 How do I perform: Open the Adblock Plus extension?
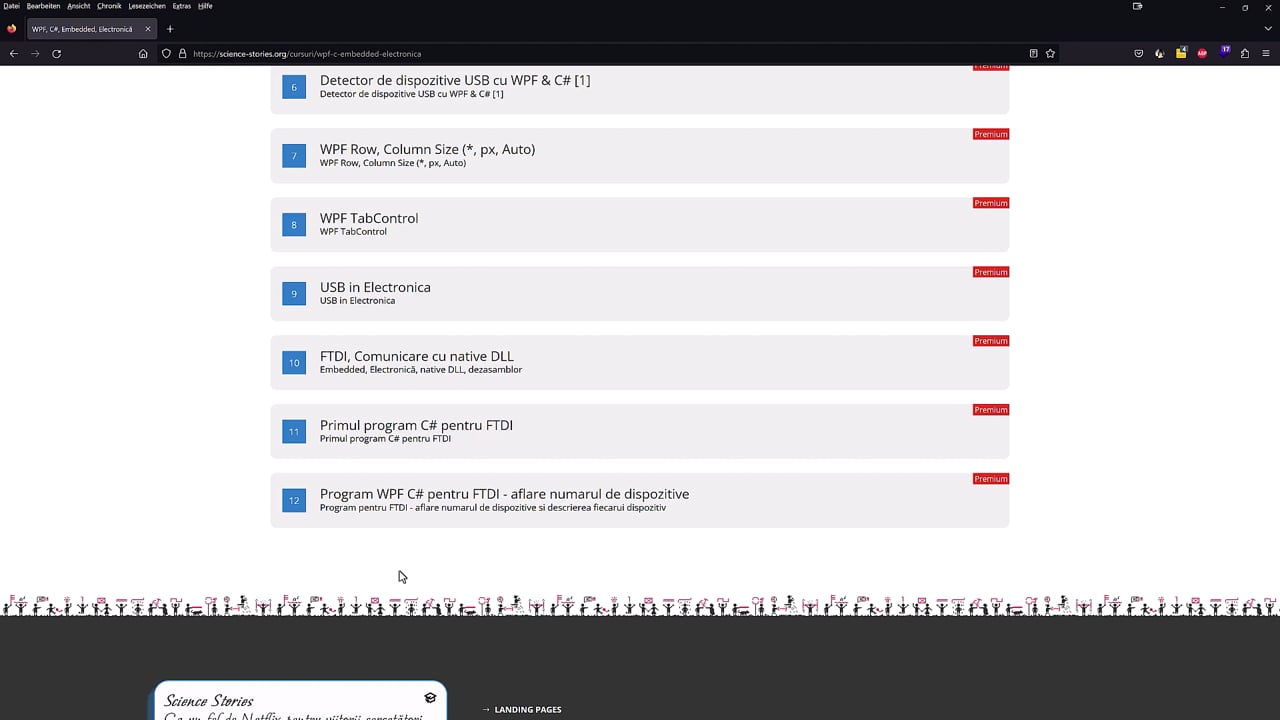tap(1202, 53)
